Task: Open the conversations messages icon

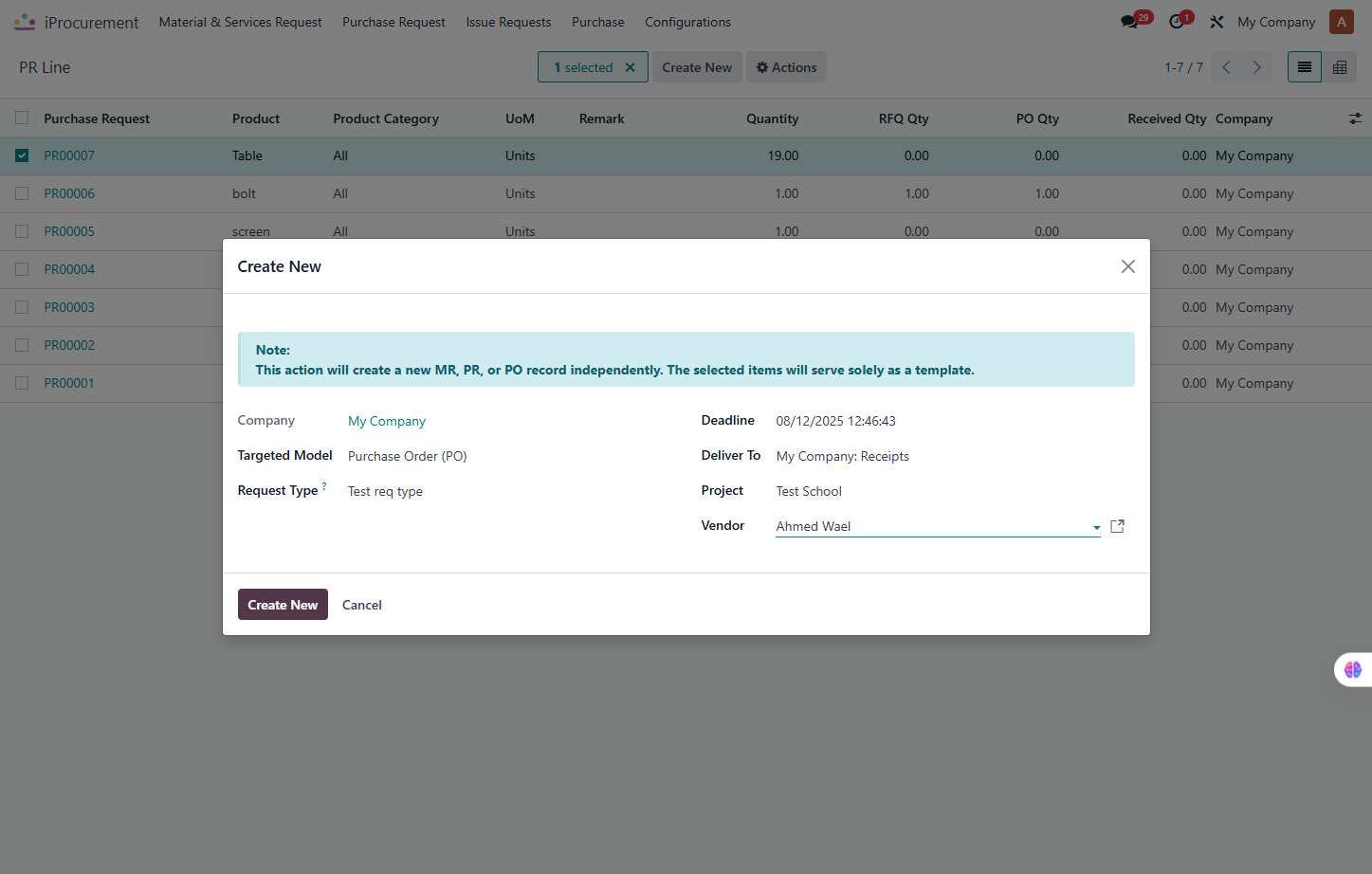Action: 1129,22
